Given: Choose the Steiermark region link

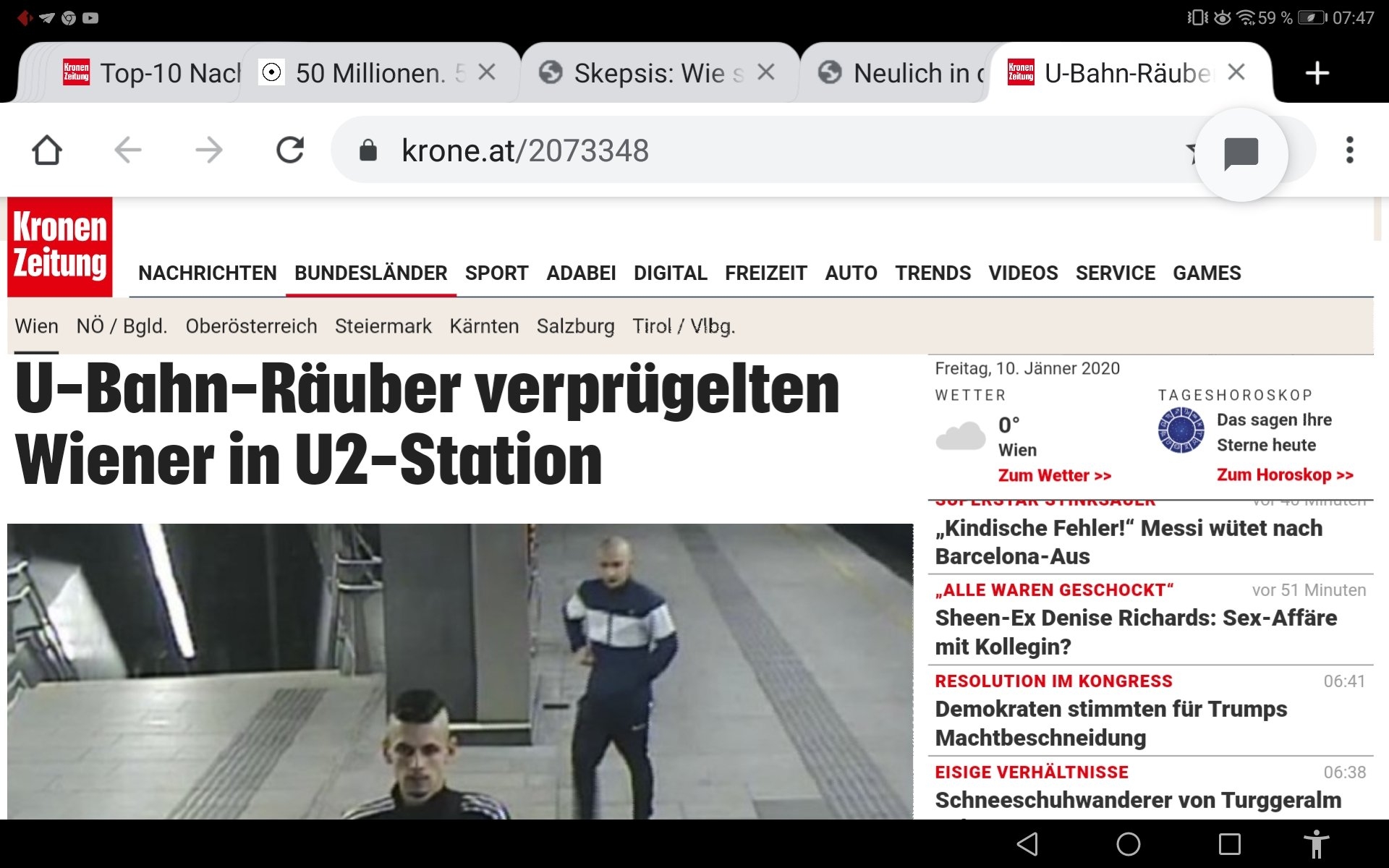Looking at the screenshot, I should point(383,326).
